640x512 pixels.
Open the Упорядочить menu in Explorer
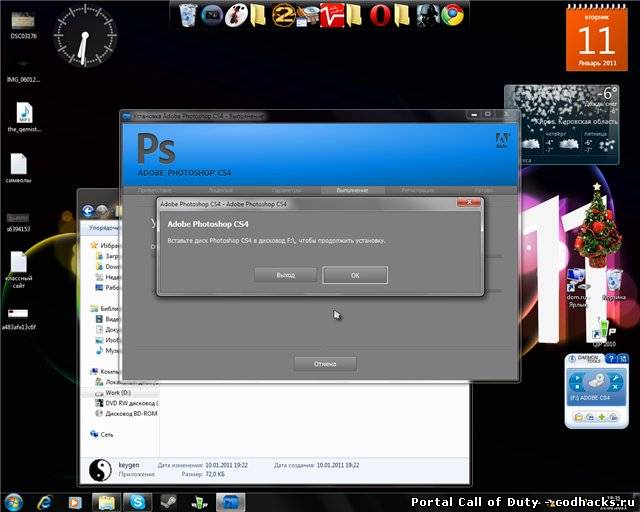point(104,228)
